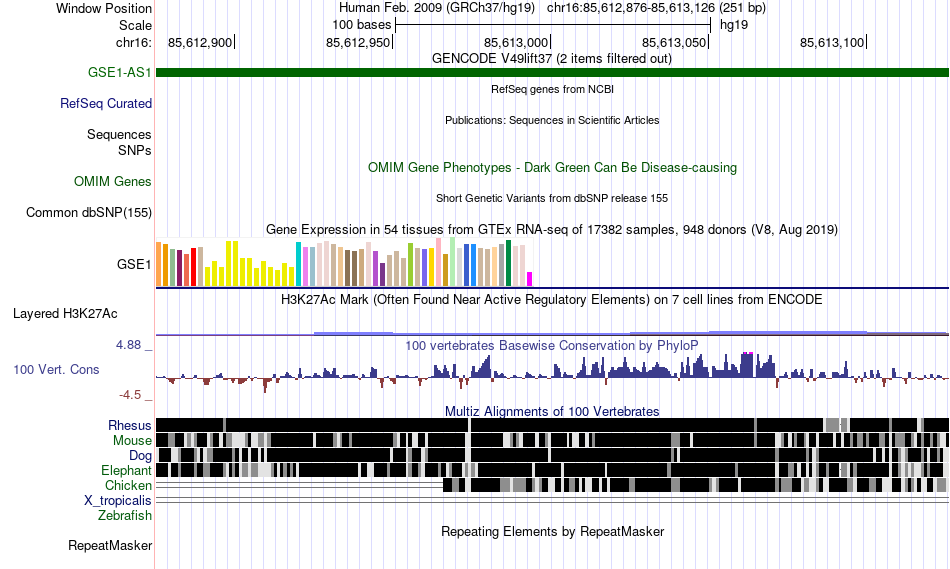Image resolution: width=950 pixels, height=569 pixels.
Task: Click the Publications Sequences in Scientific Articles title
Action: coord(552,120)
